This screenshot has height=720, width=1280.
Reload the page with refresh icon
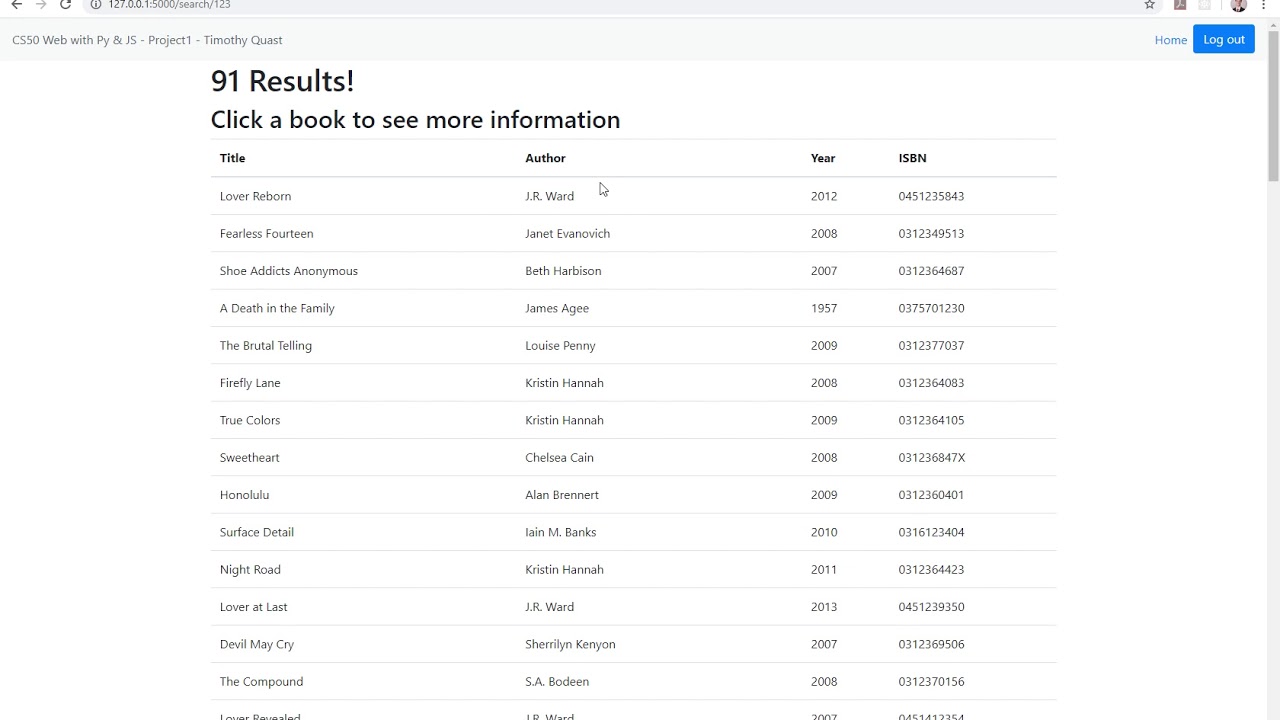(65, 5)
